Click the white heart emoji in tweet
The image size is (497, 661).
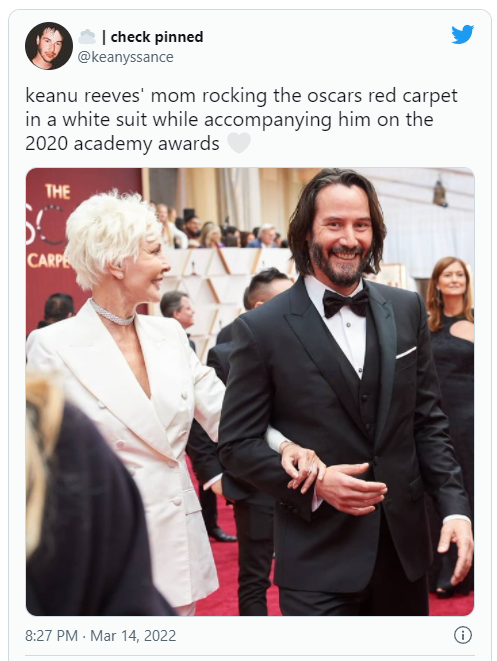pos(239,143)
